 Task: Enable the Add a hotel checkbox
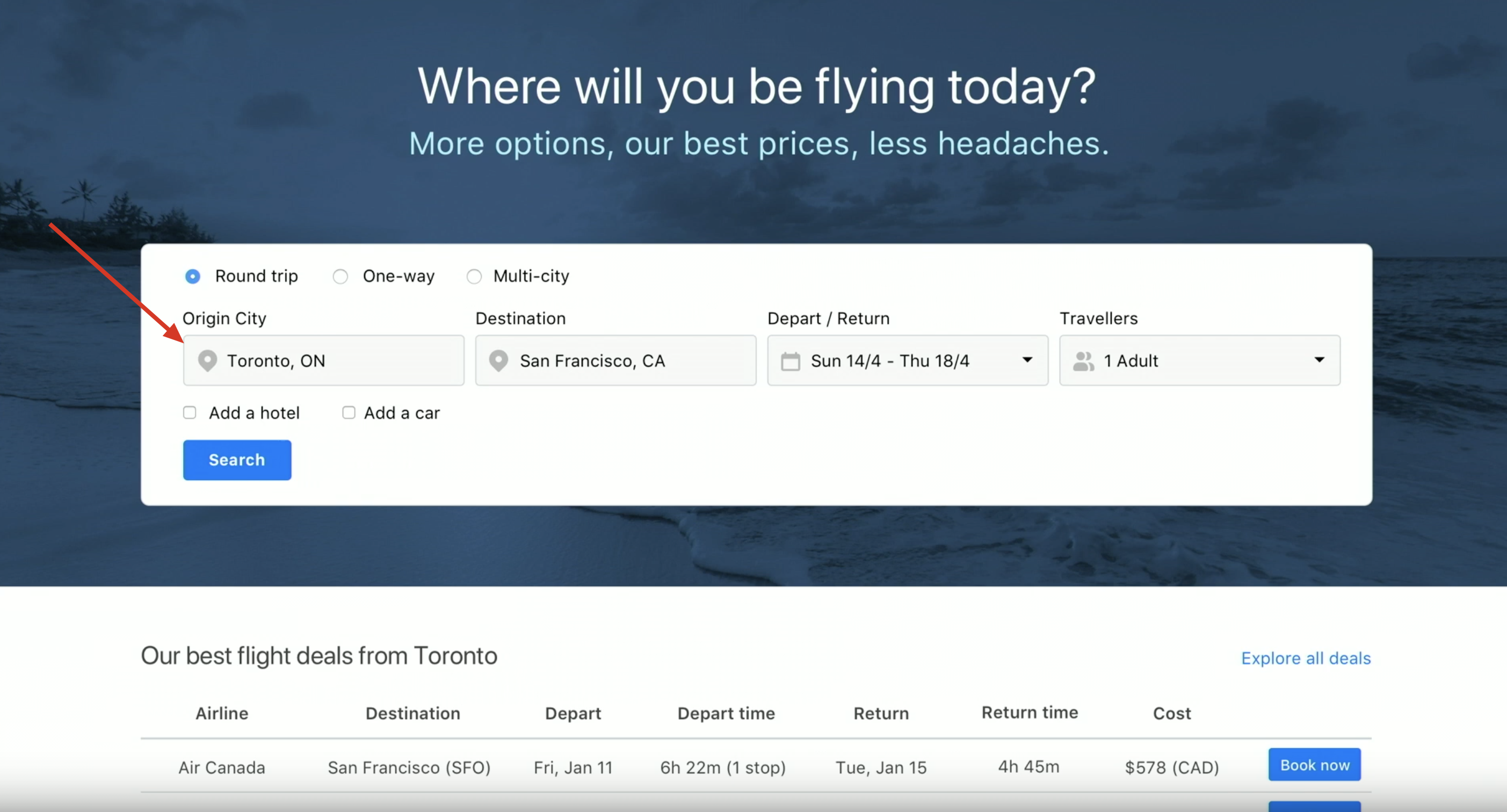point(190,413)
